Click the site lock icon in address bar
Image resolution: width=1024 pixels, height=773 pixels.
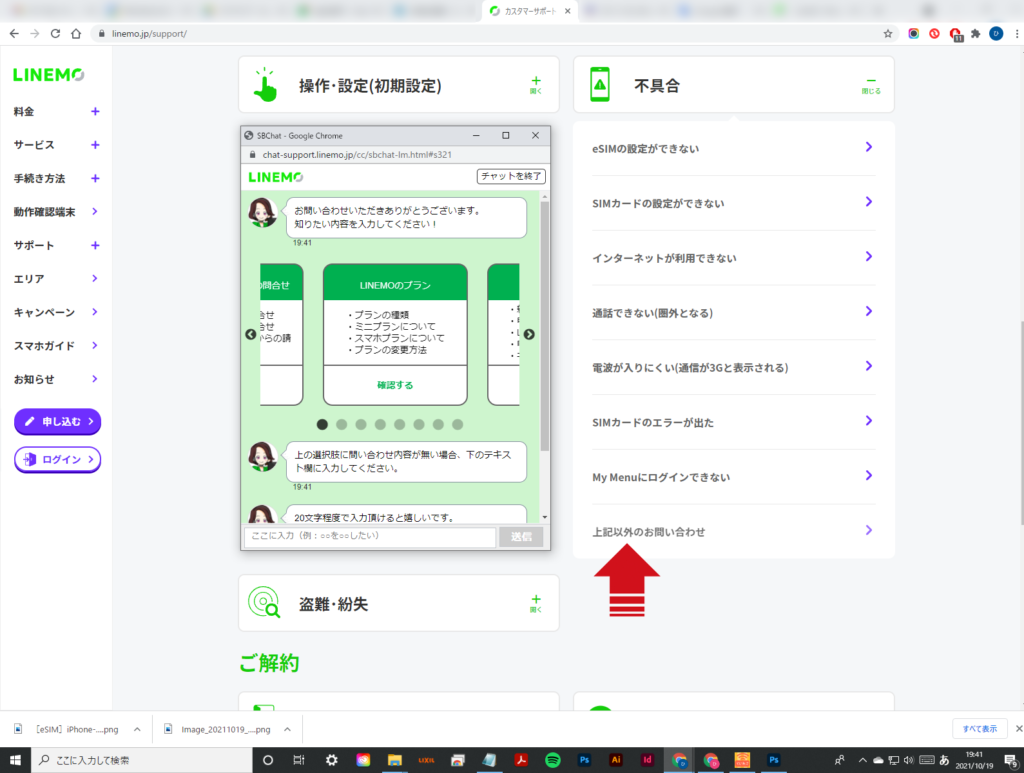(x=101, y=33)
